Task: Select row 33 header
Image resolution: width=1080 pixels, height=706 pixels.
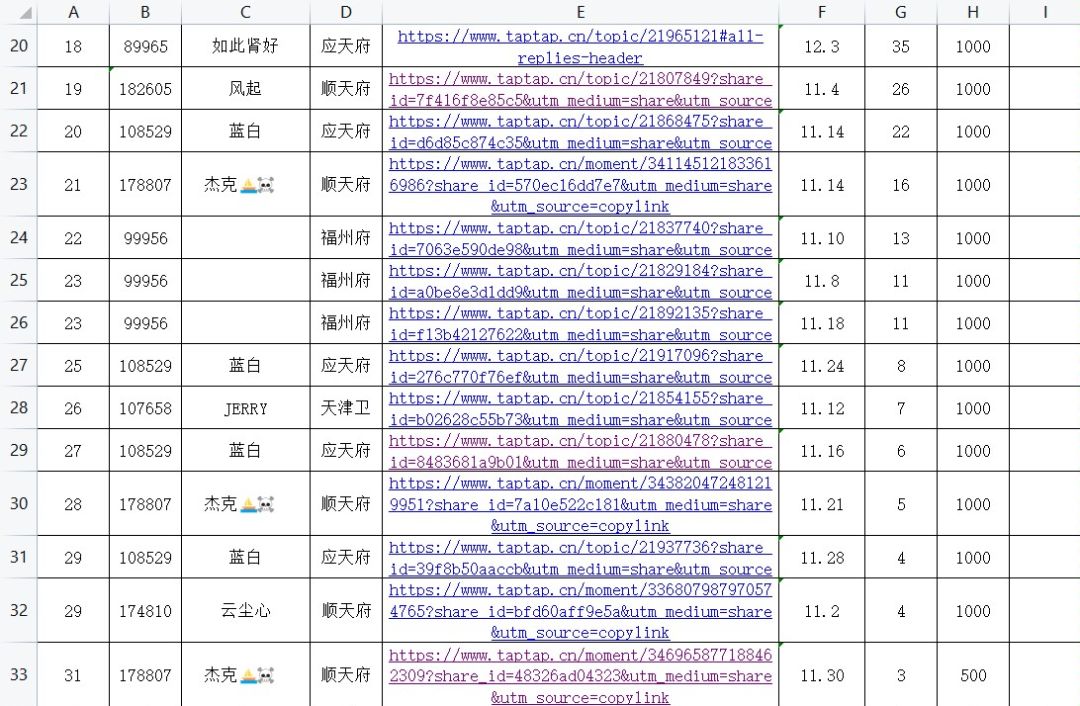Action: [x=19, y=675]
